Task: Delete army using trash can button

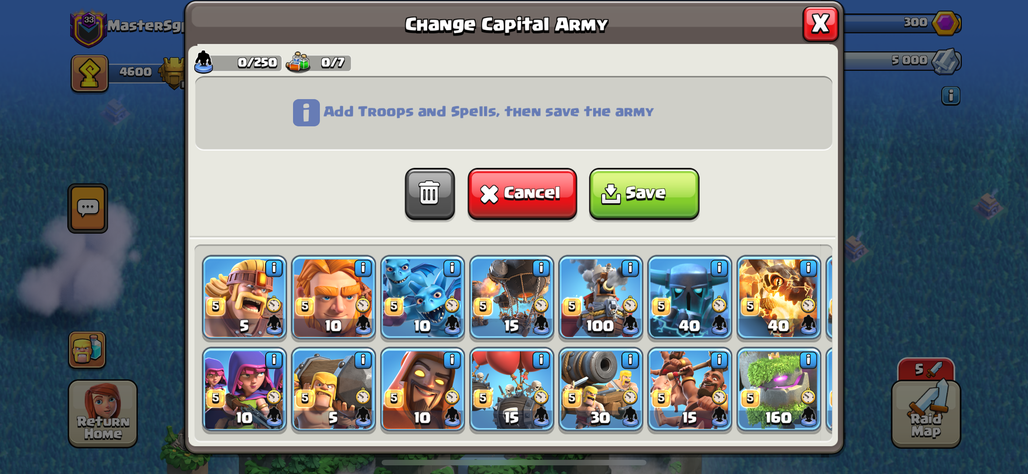Action: tap(429, 193)
